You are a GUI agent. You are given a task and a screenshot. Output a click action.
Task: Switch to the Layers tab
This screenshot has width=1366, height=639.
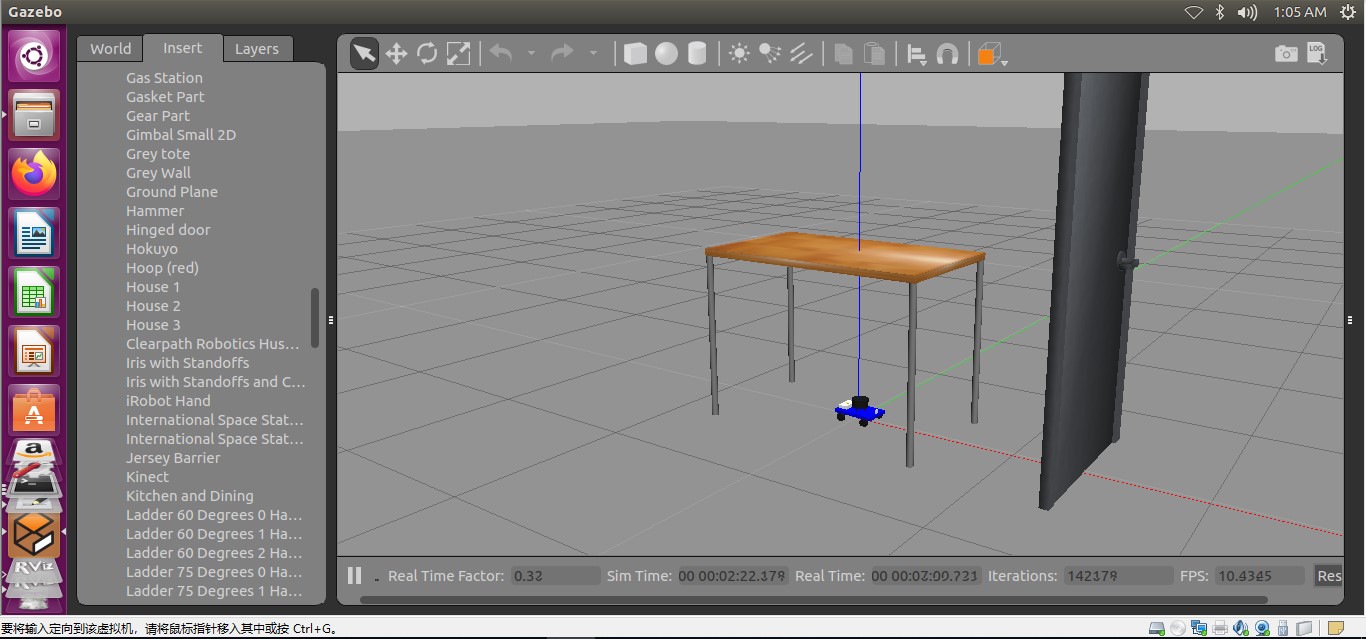click(x=257, y=49)
